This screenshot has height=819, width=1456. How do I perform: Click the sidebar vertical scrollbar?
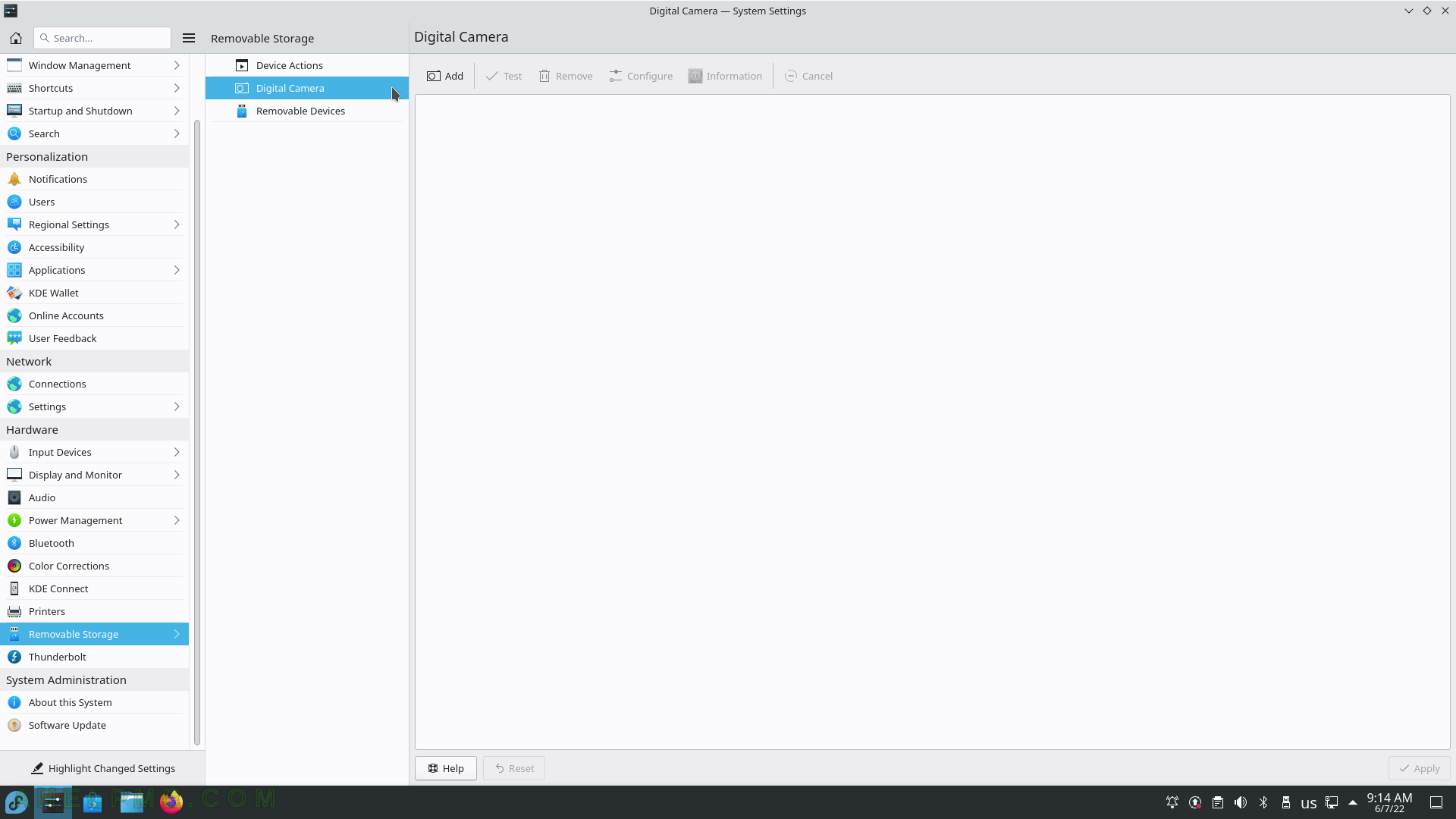coord(197,432)
